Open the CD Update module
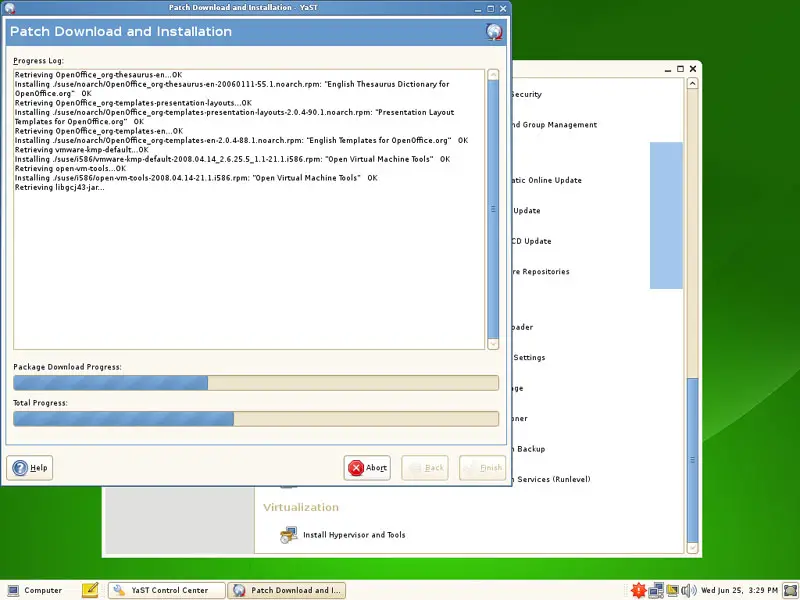This screenshot has height=600, width=800. 532,241
